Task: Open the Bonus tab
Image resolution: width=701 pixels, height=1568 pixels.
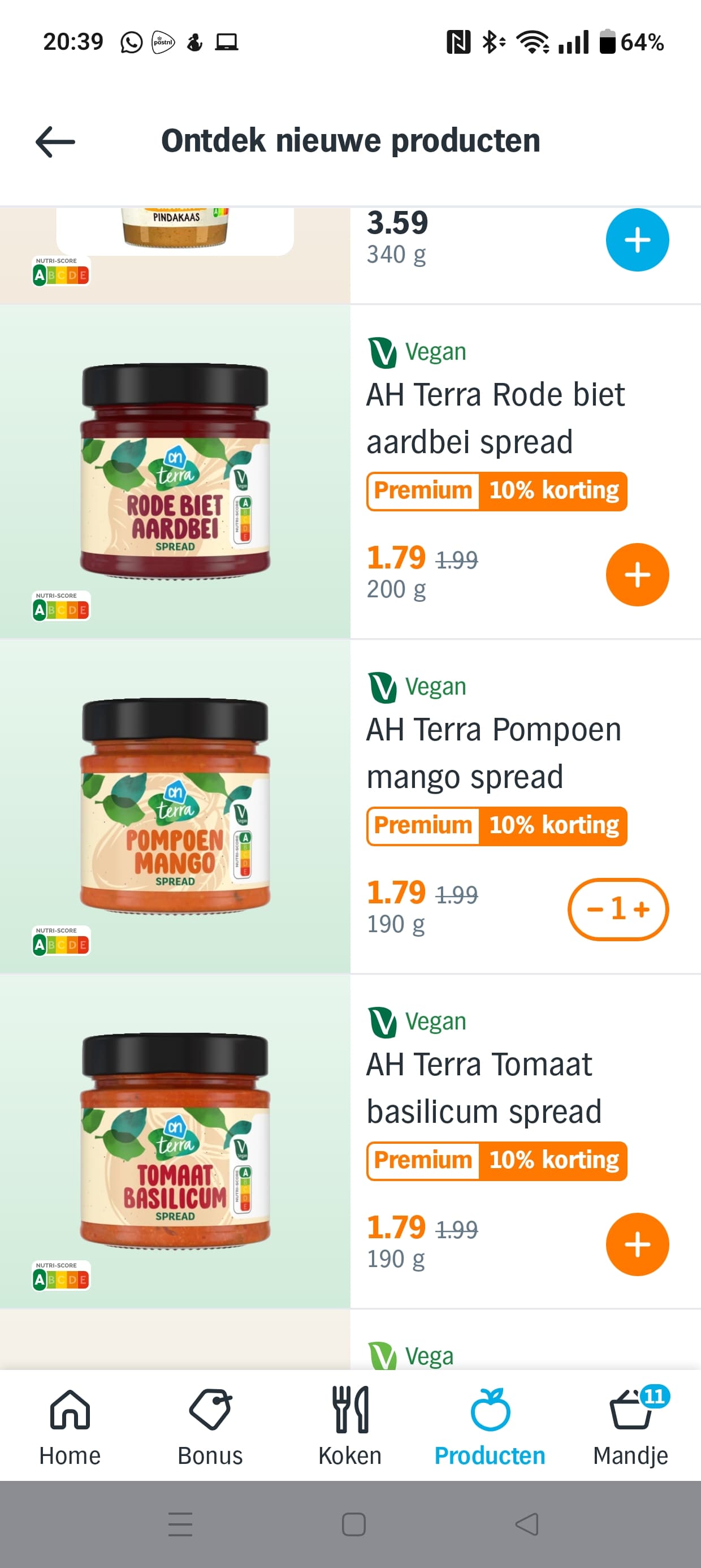Action: pyautogui.click(x=210, y=1425)
